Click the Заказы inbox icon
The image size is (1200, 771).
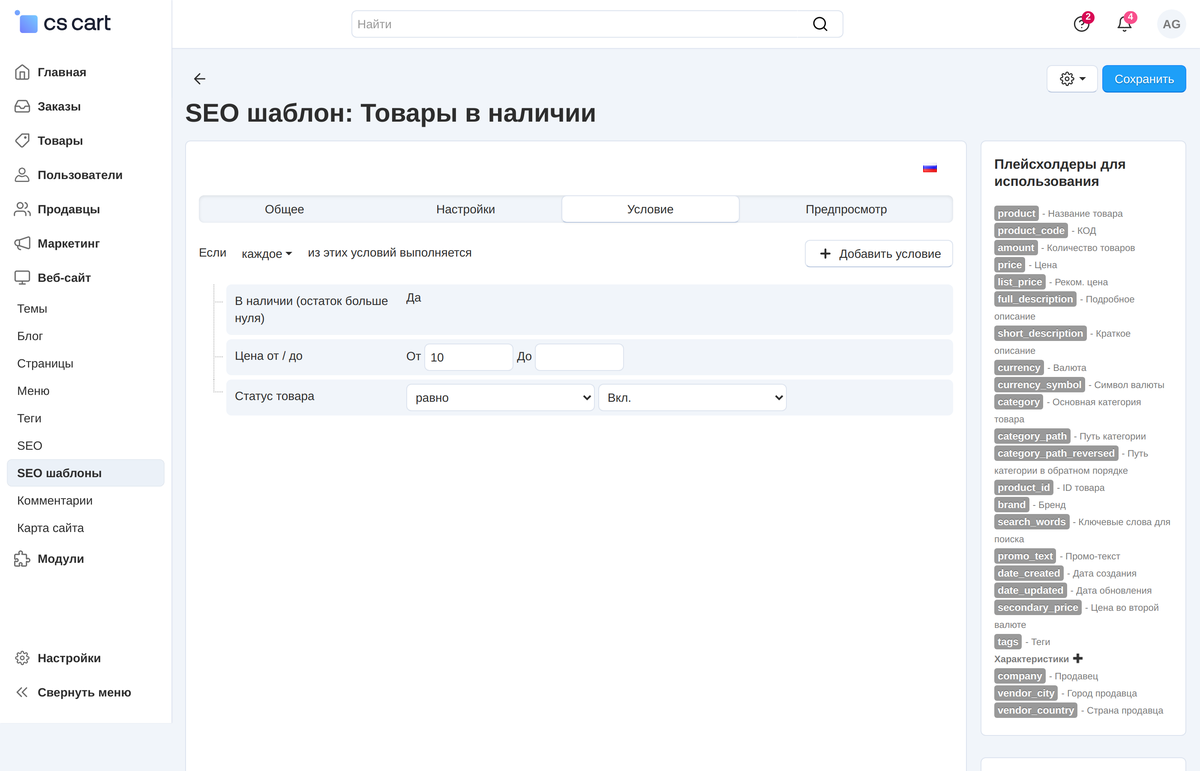(22, 106)
